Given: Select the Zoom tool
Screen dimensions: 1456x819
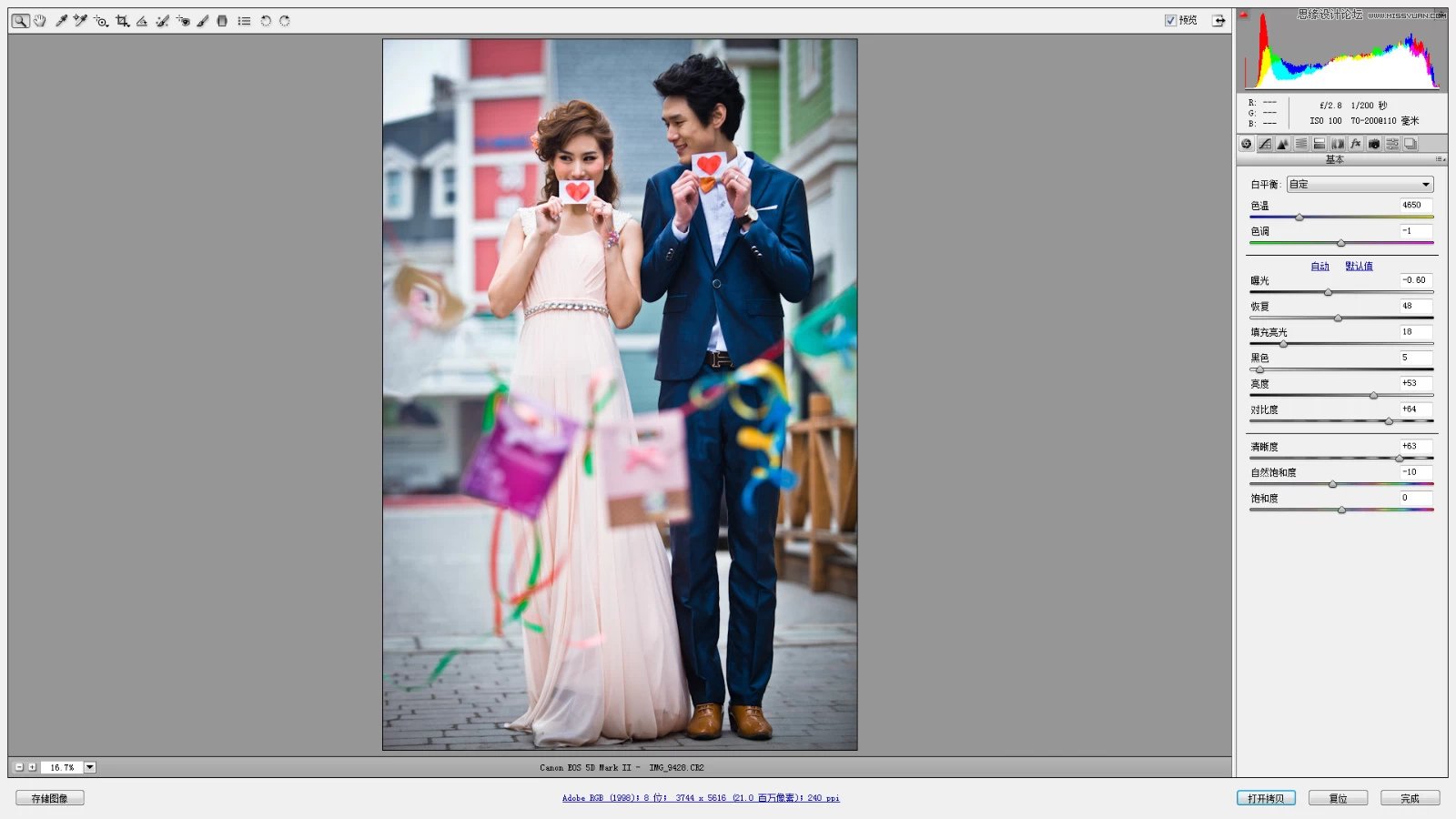Looking at the screenshot, I should [x=22, y=19].
